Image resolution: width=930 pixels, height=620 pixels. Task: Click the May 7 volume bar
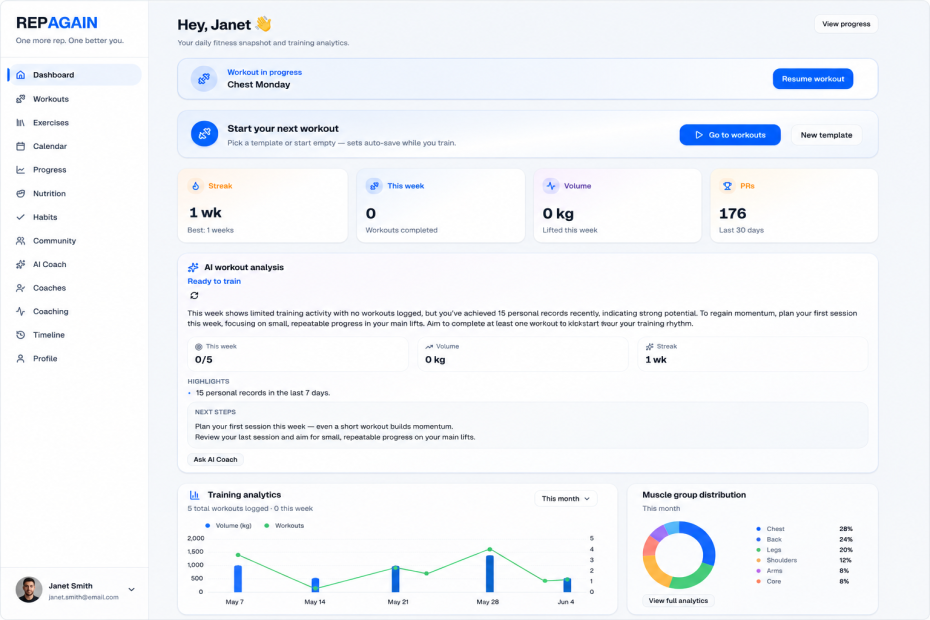[238, 578]
